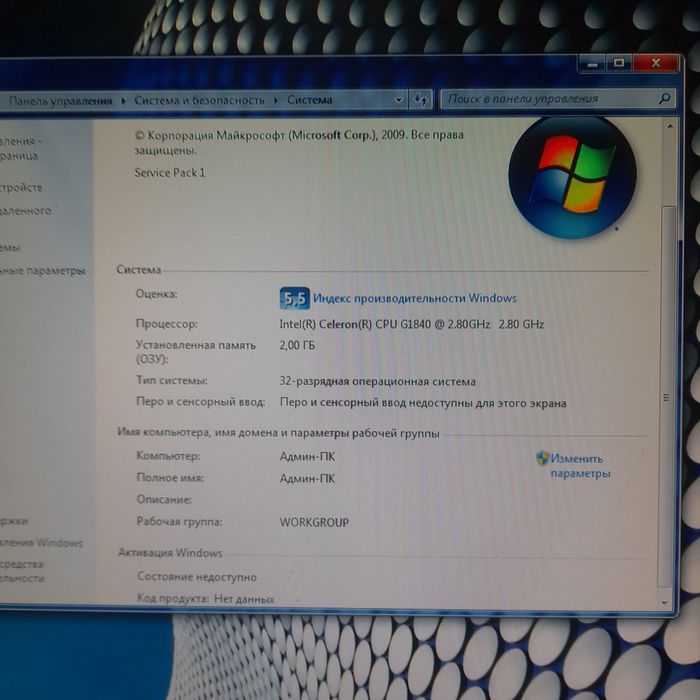Expand arrow after Панель управления breadcrumb
The image size is (700, 700).
click(124, 101)
